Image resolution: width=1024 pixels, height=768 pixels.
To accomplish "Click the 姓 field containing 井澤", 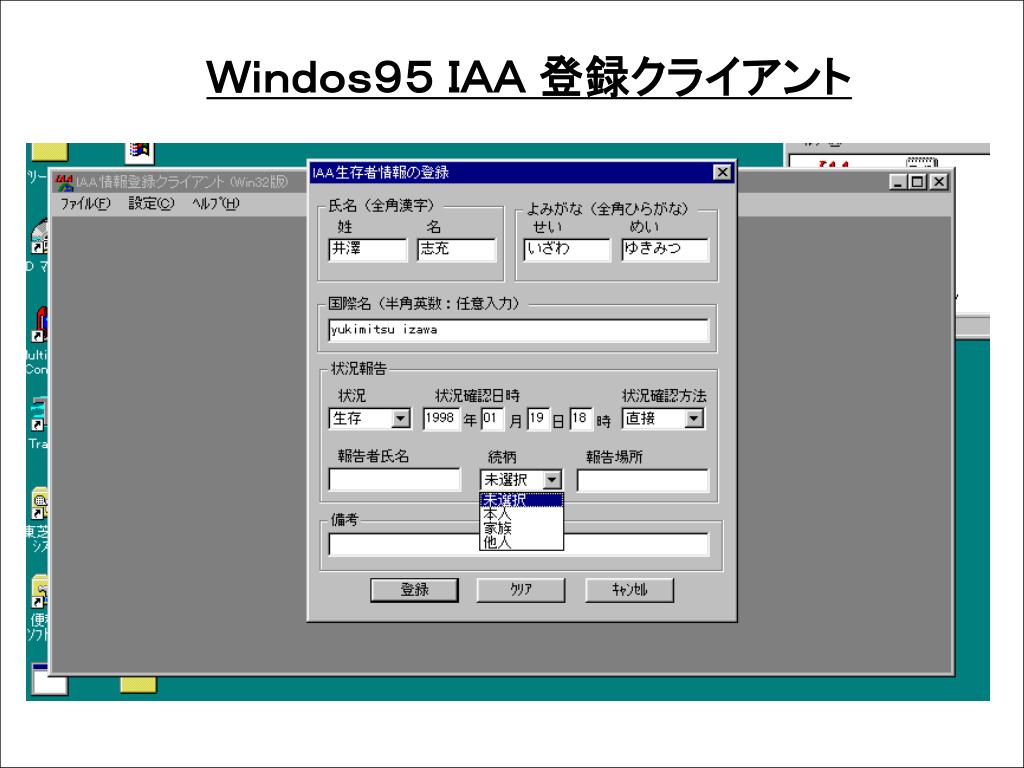I will pos(368,249).
